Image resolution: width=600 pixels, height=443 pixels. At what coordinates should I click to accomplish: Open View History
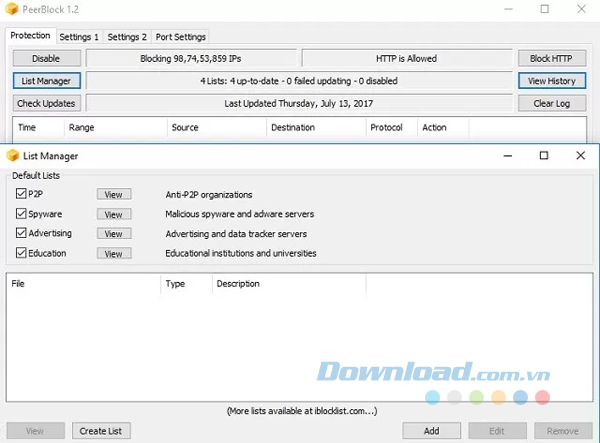click(x=551, y=81)
